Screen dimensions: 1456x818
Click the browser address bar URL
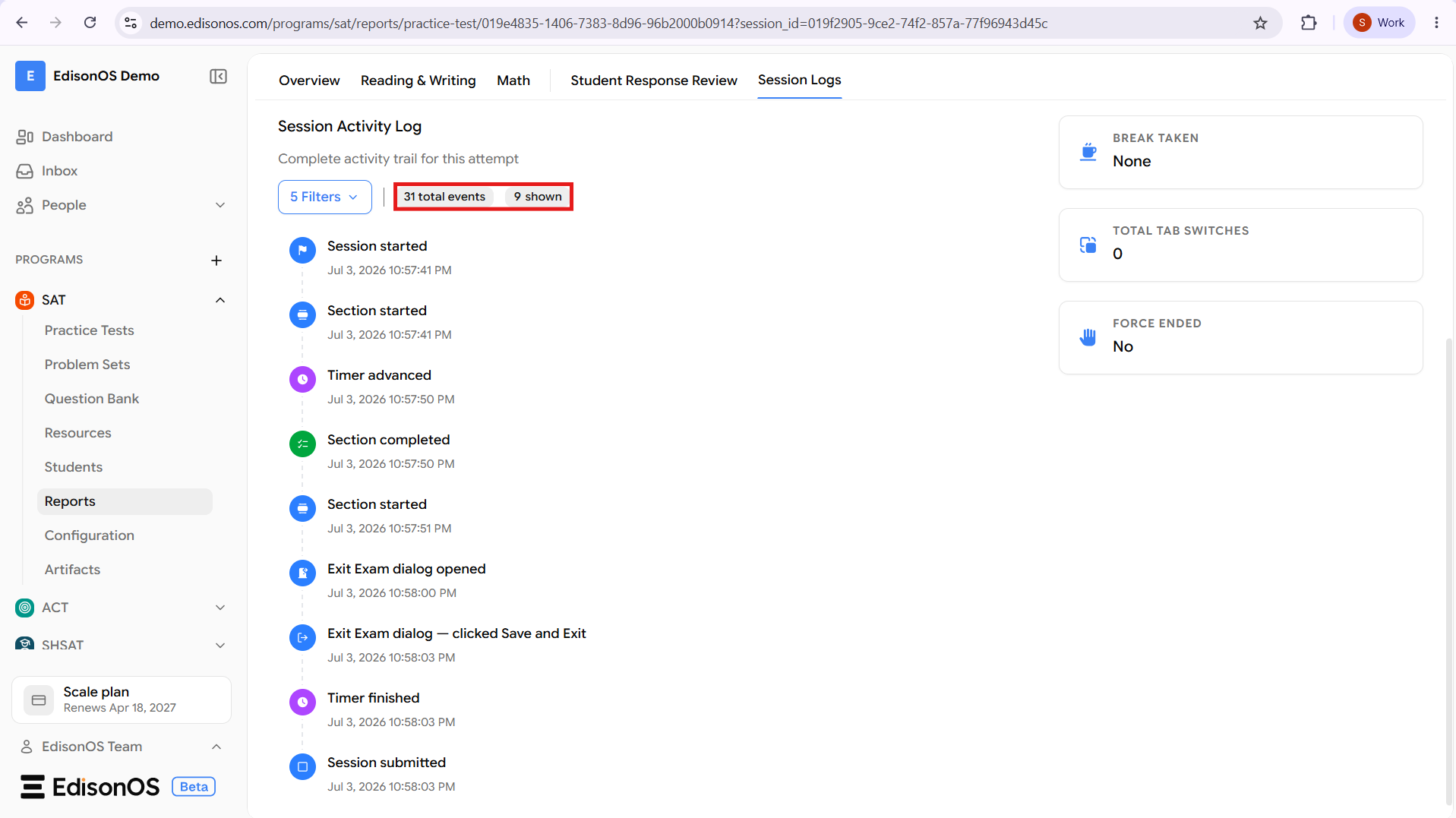pos(599,23)
